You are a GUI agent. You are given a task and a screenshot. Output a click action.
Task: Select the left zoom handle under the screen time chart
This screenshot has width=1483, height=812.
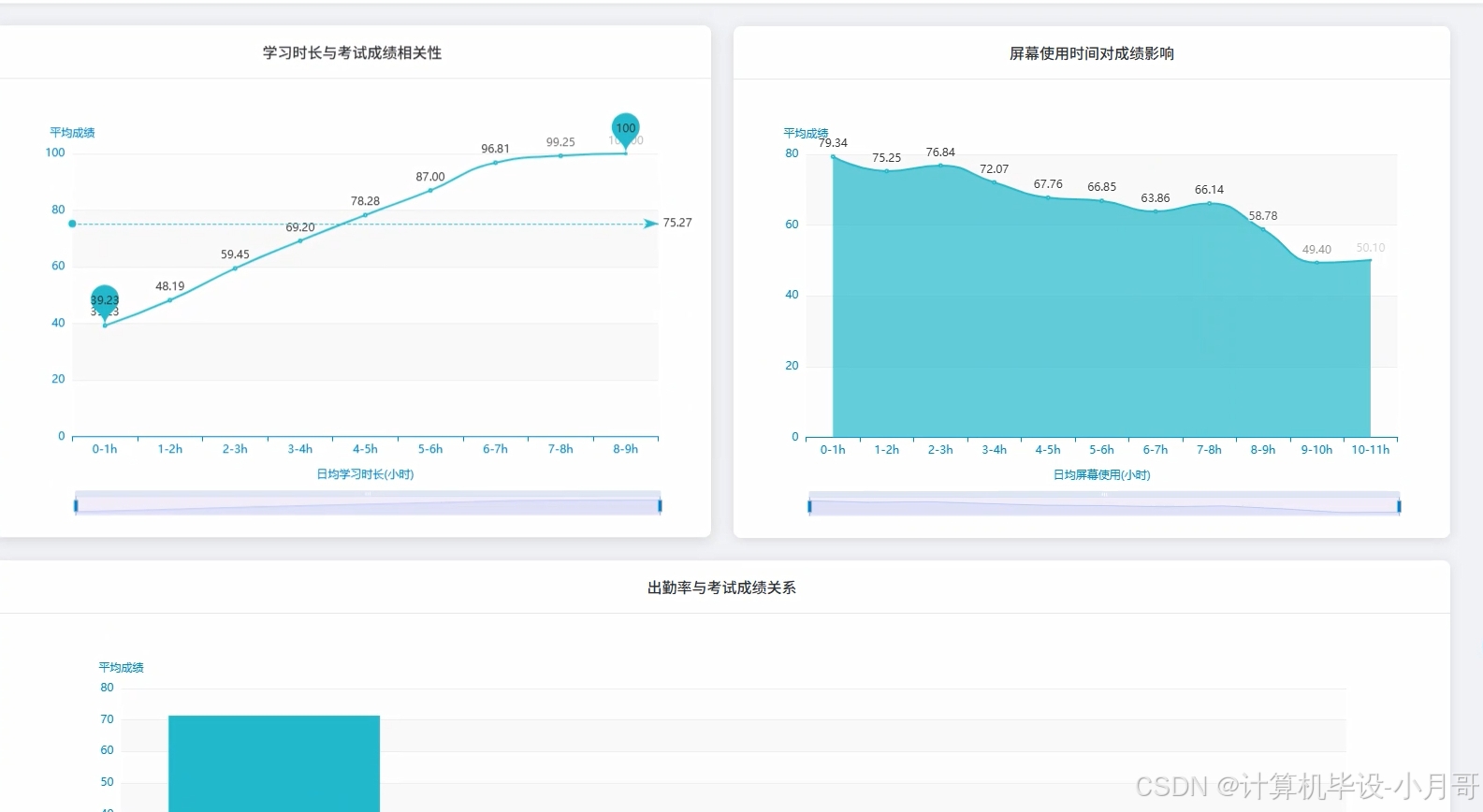coord(809,506)
